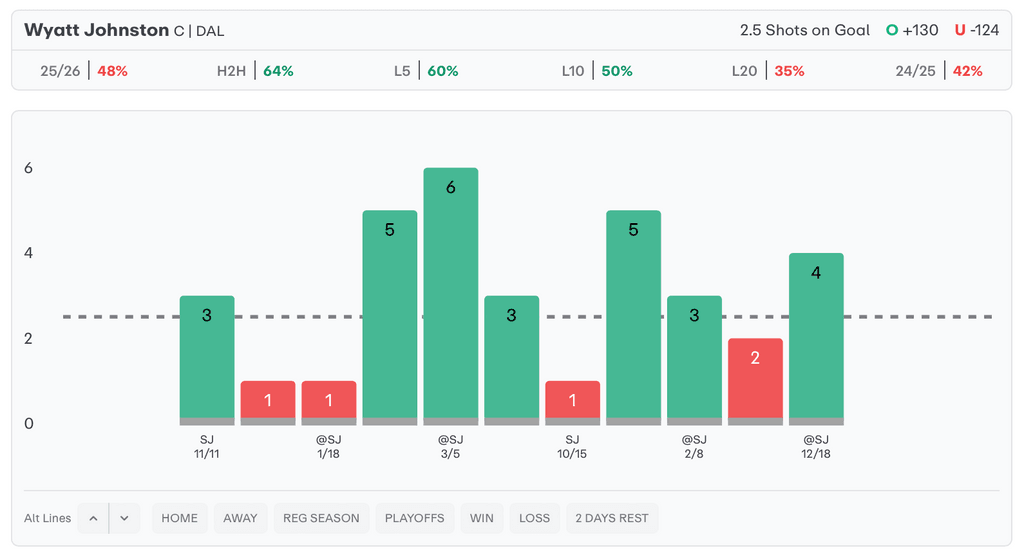Click the red 2-shot bar

(755, 380)
